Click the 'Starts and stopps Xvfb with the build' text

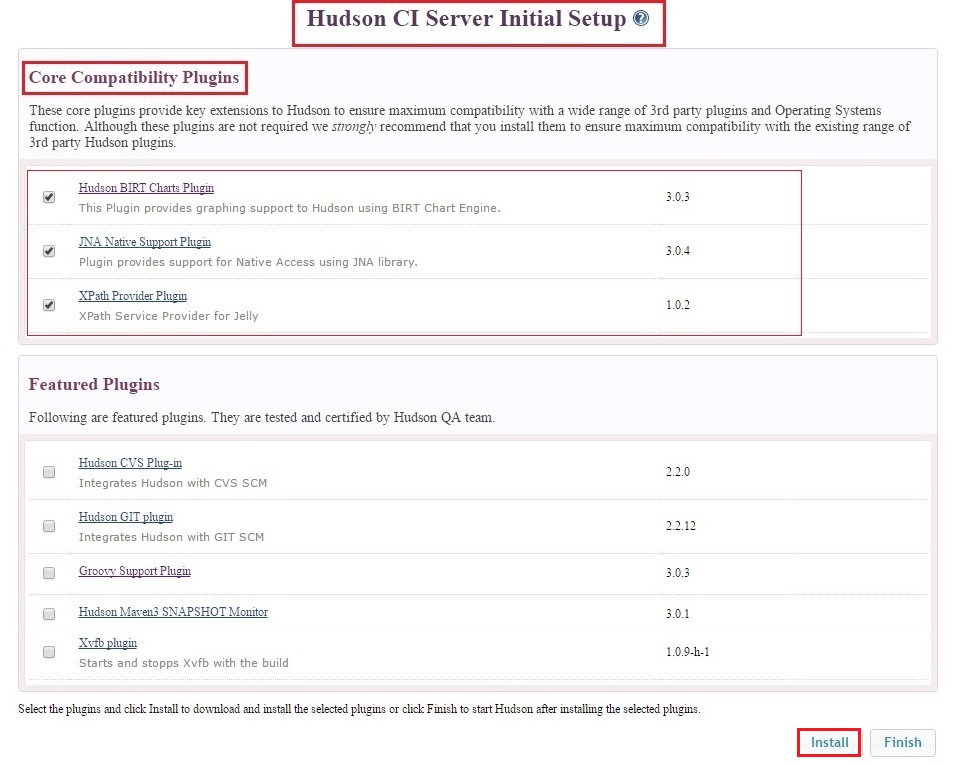184,663
